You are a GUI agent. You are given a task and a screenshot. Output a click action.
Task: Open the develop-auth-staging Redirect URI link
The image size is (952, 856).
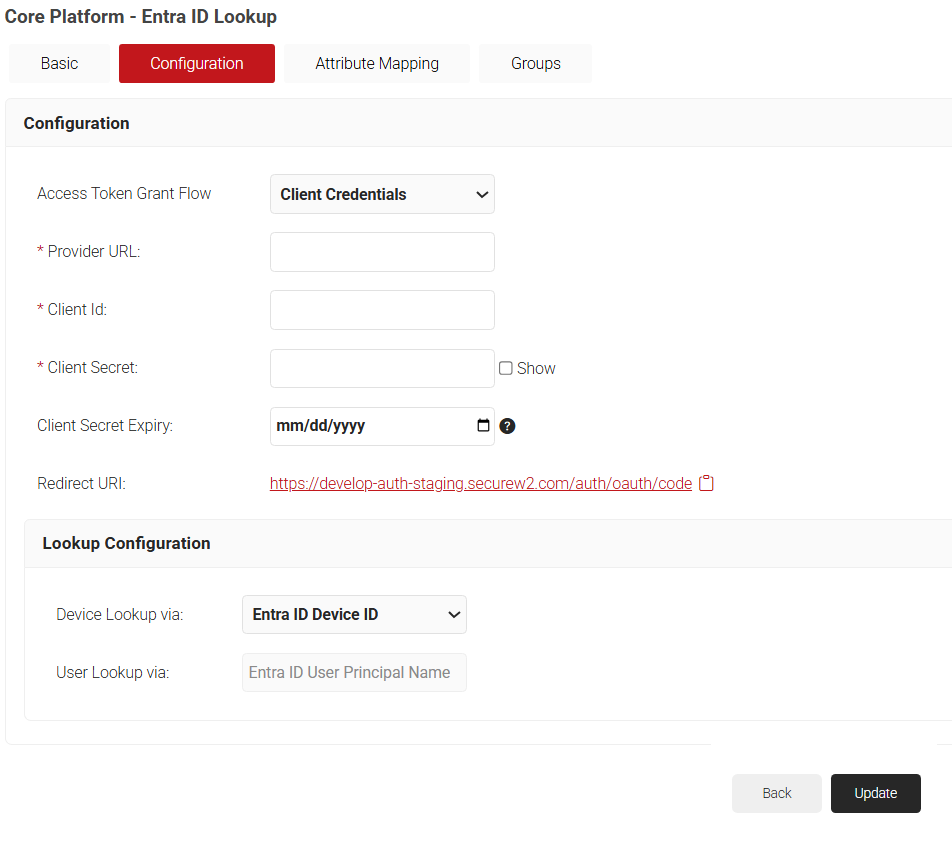point(480,483)
